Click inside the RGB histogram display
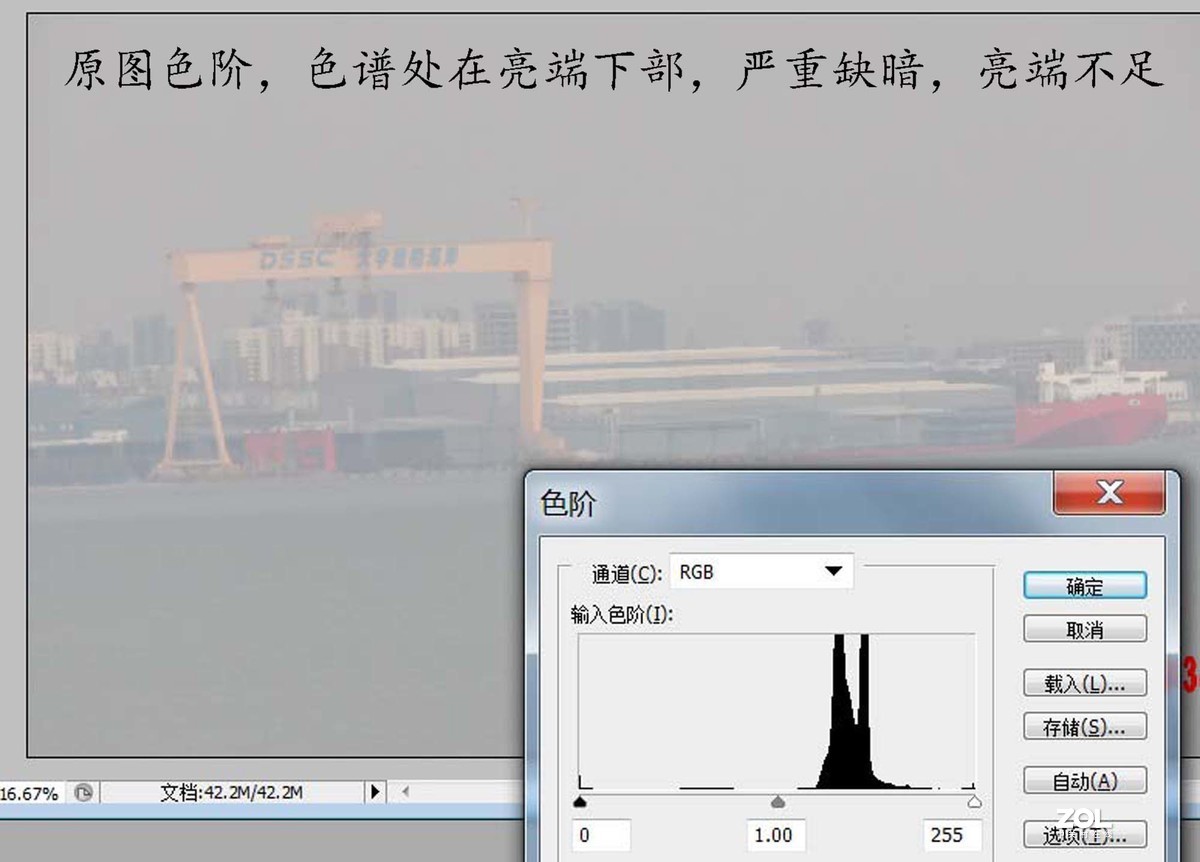 (x=777, y=710)
